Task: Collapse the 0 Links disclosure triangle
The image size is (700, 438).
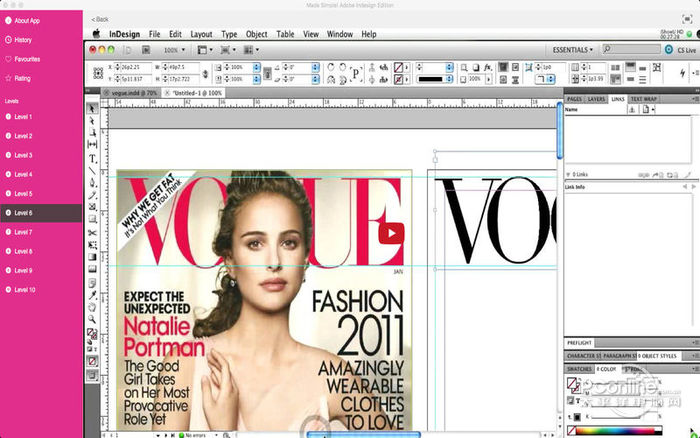Action: [568, 175]
